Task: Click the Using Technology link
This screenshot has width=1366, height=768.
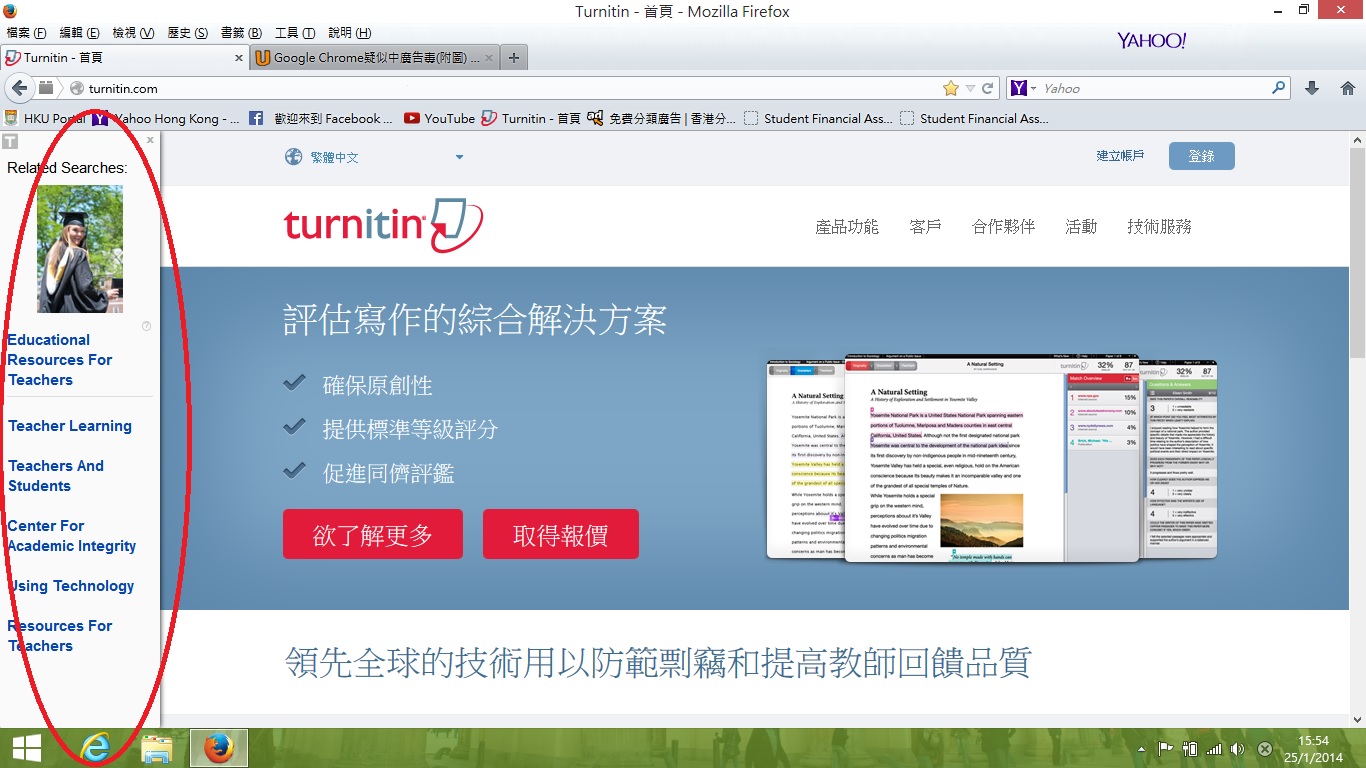Action: click(71, 586)
